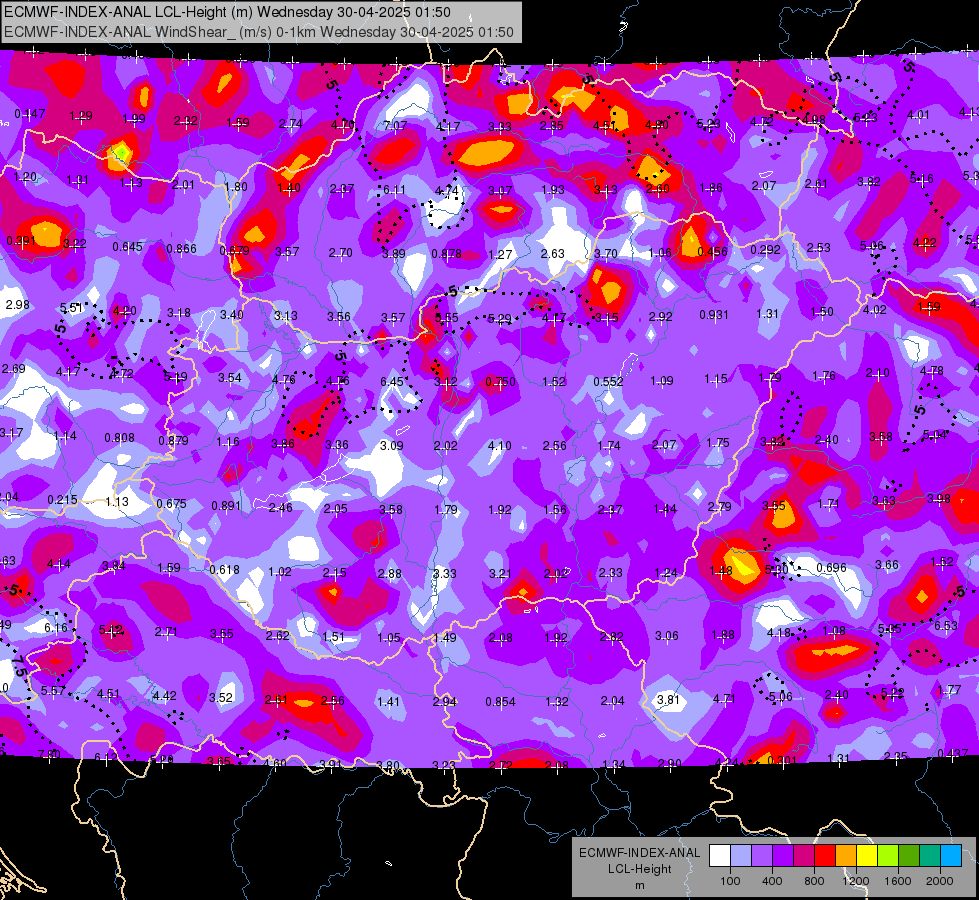The width and height of the screenshot is (979, 900).
Task: Click the wind shear value 0.437
Action: pos(953,754)
